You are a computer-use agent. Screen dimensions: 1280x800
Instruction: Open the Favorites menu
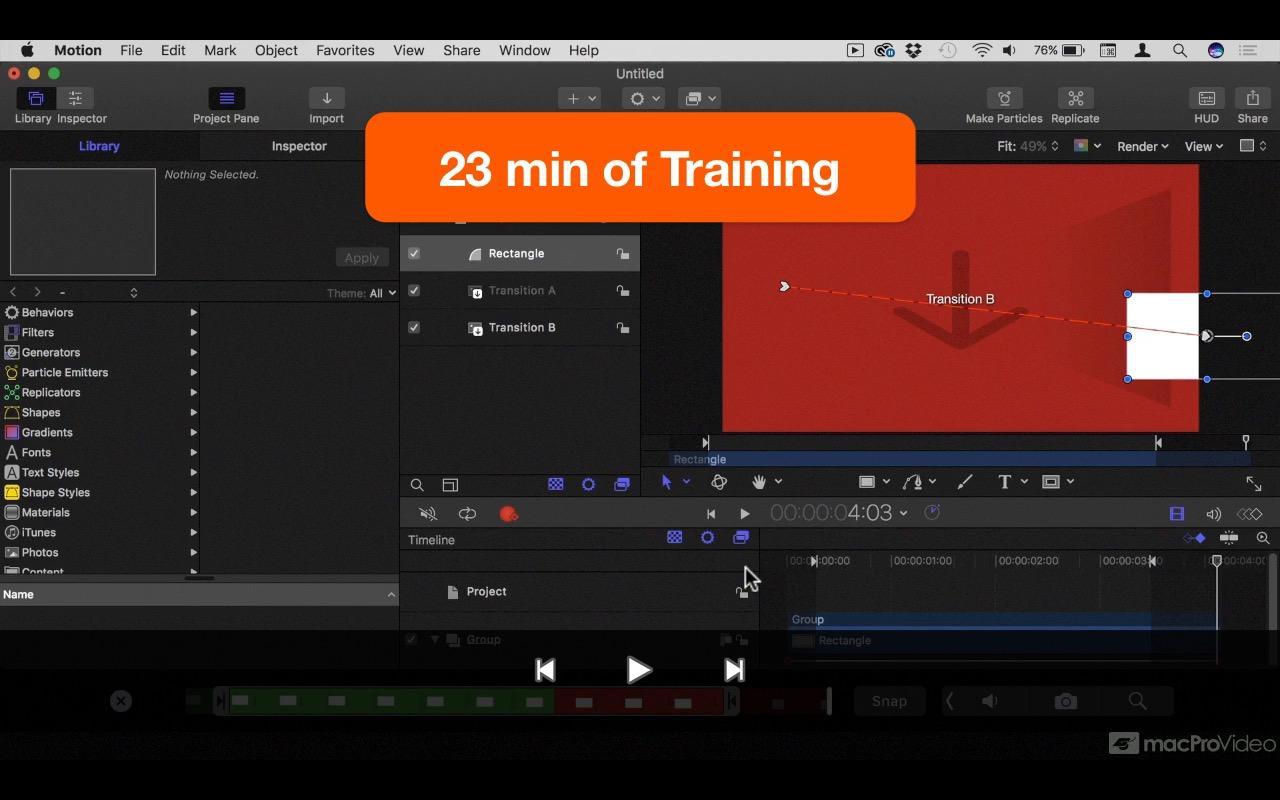pos(345,50)
